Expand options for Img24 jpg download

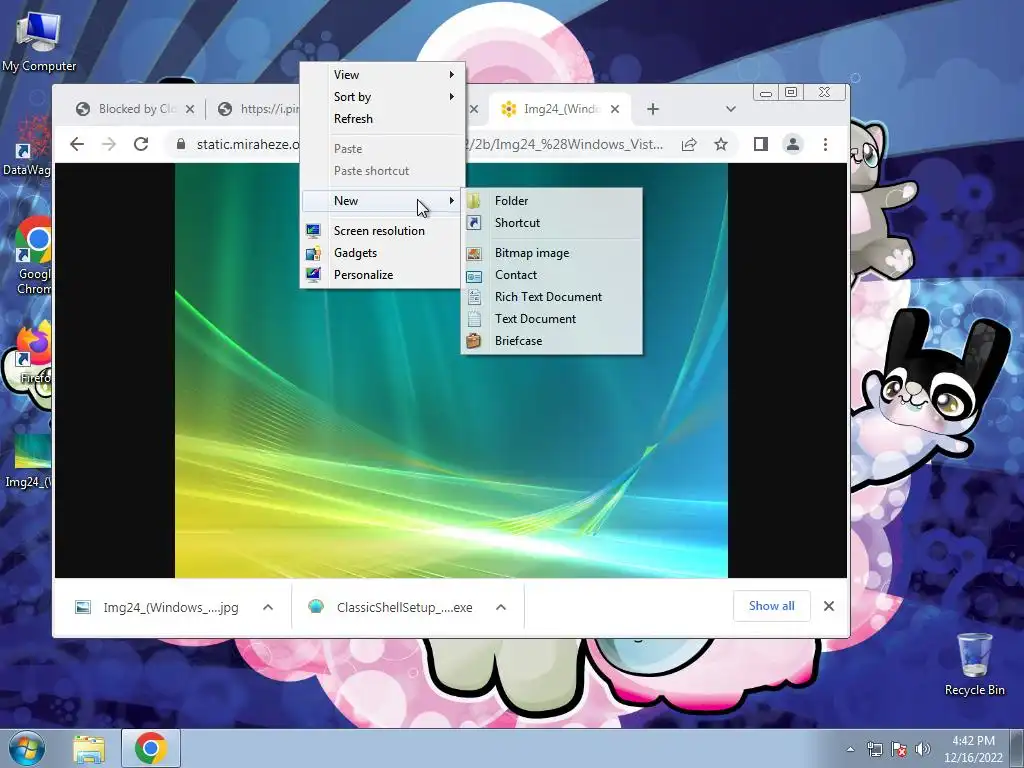click(268, 607)
